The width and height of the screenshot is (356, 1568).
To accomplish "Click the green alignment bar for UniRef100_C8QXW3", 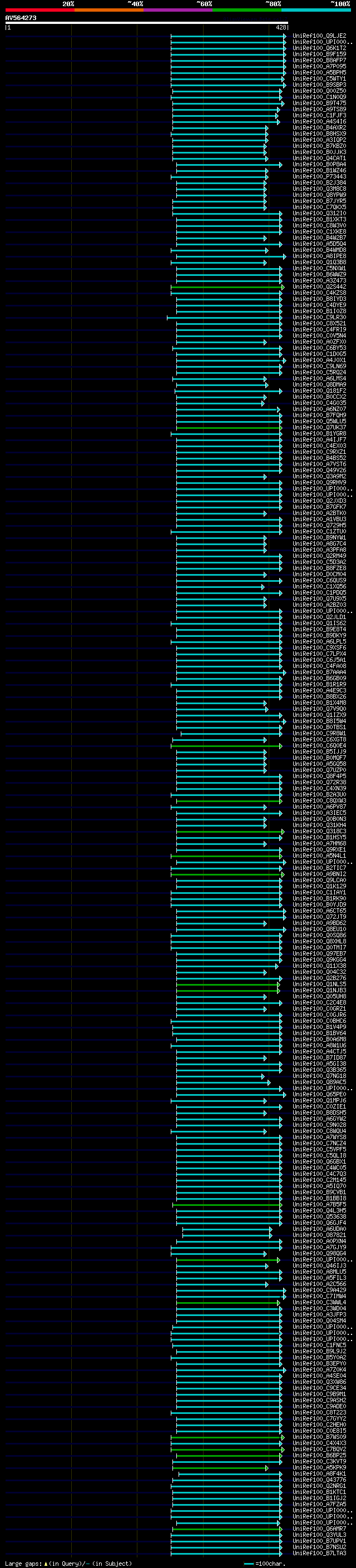I will (x=229, y=800).
